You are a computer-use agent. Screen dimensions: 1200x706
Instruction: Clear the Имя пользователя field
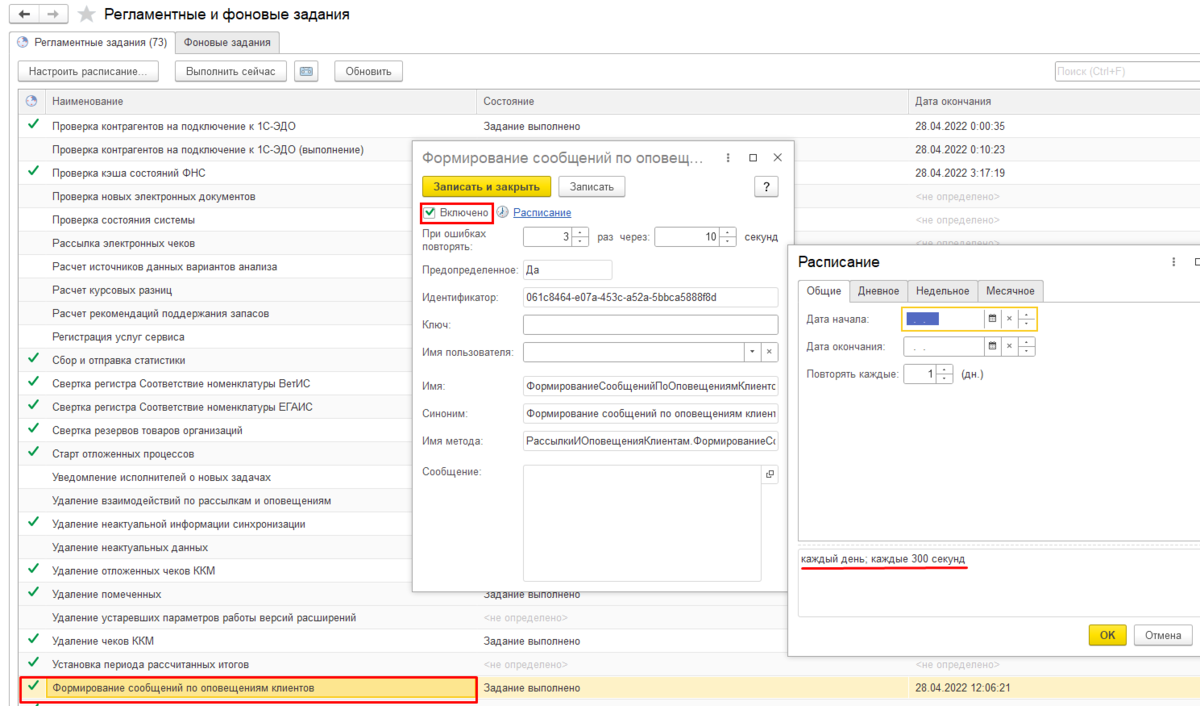(769, 352)
